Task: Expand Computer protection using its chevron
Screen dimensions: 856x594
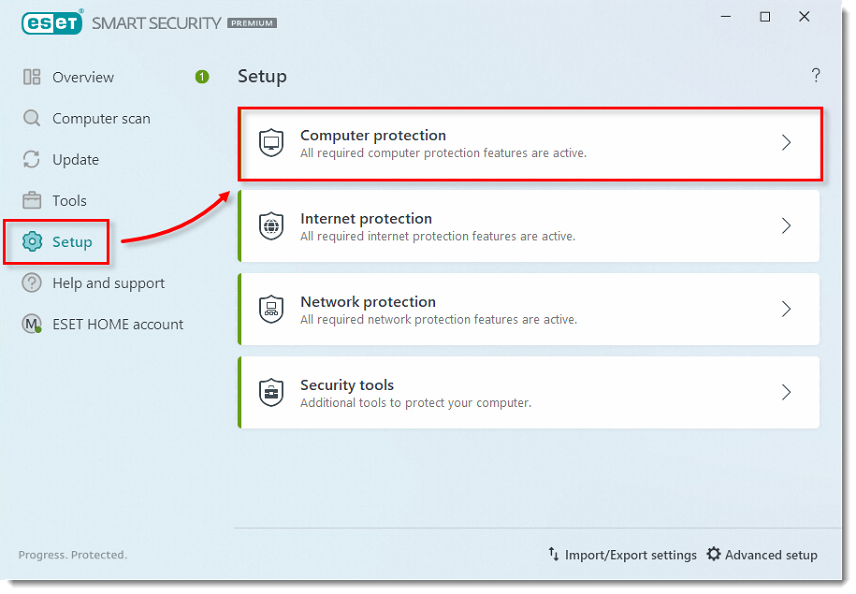Action: (786, 142)
